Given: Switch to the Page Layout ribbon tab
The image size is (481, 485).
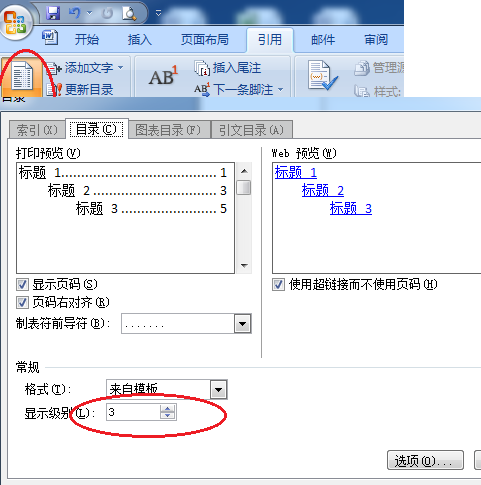Looking at the screenshot, I should point(205,40).
